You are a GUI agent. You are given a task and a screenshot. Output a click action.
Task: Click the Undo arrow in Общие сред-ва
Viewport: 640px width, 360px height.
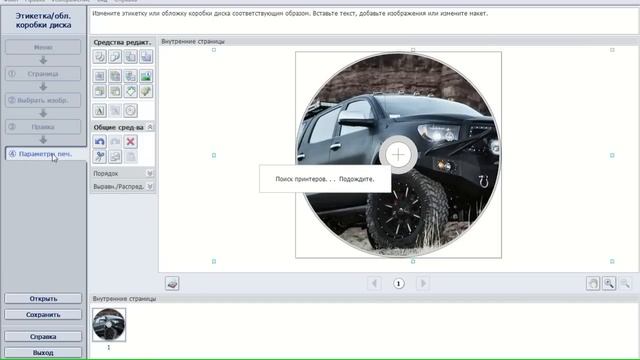[x=100, y=142]
